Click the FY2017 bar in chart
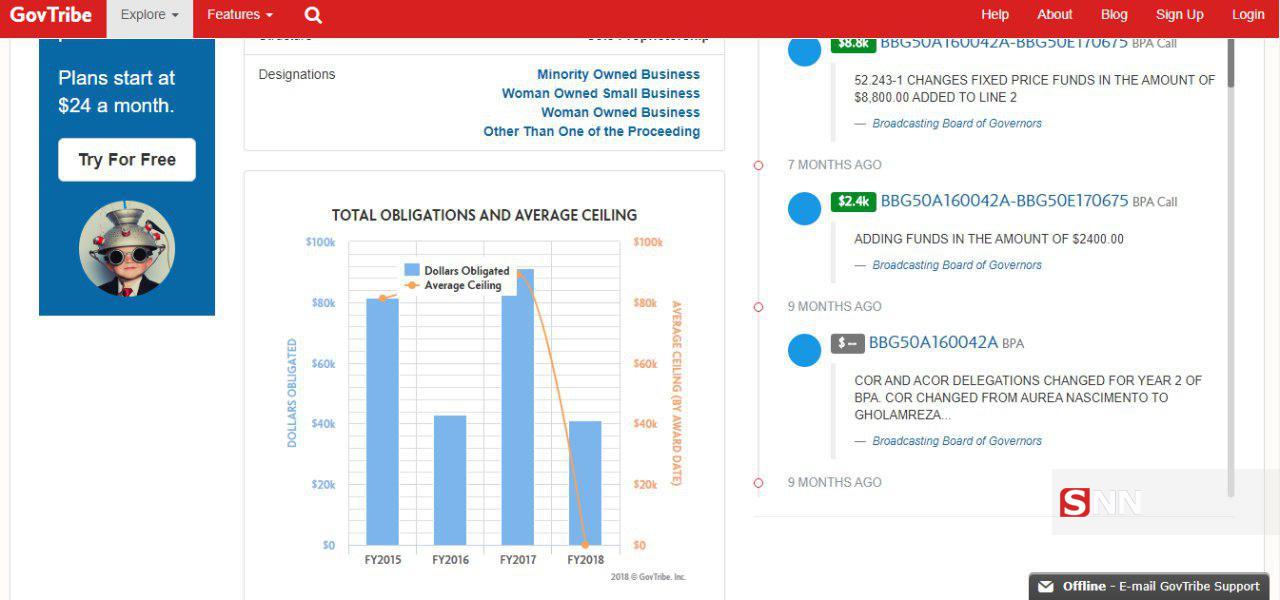The width and height of the screenshot is (1280, 600). point(518,407)
